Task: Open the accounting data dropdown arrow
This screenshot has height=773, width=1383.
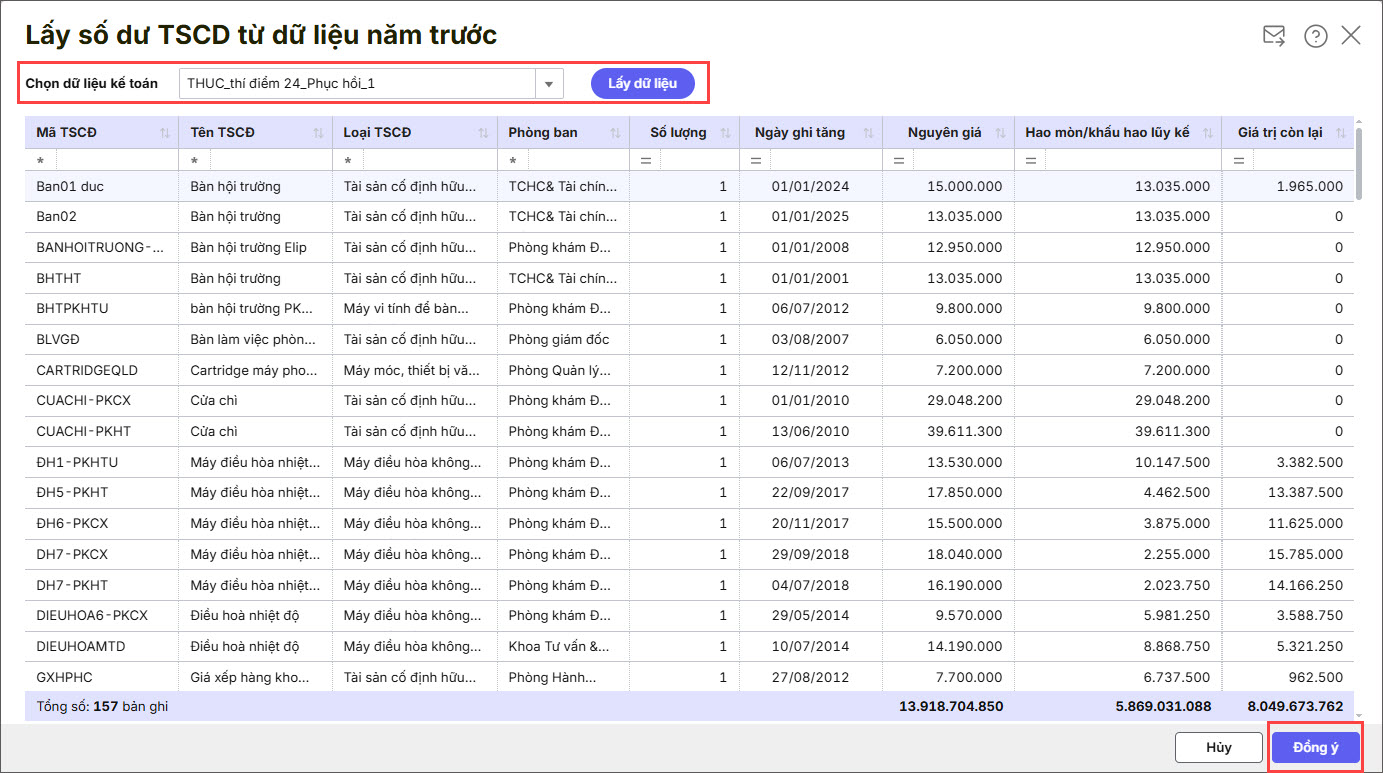Action: point(549,84)
